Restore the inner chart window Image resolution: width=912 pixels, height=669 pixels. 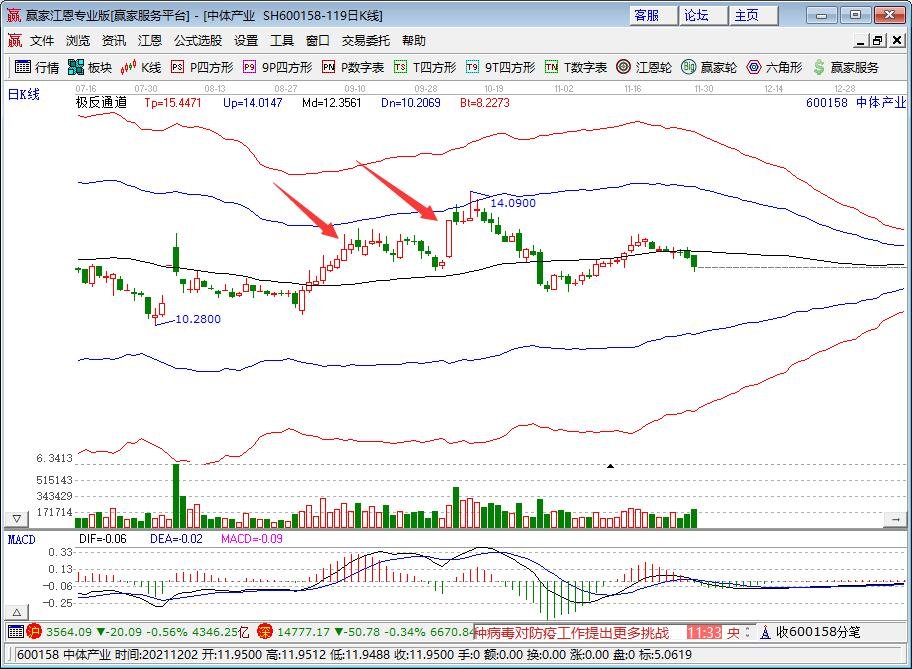(x=878, y=40)
